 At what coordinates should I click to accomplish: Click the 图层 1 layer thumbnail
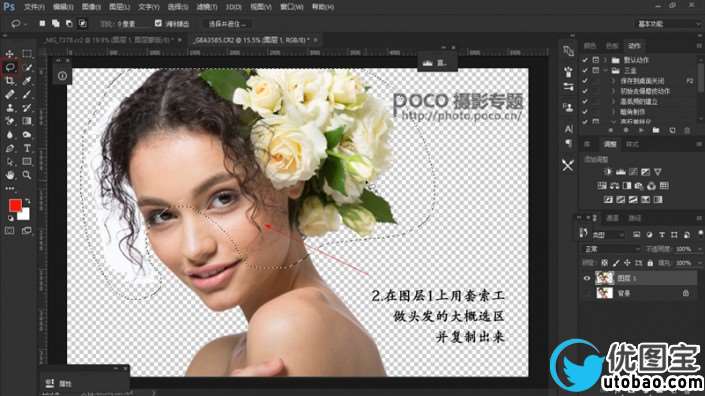[x=604, y=278]
